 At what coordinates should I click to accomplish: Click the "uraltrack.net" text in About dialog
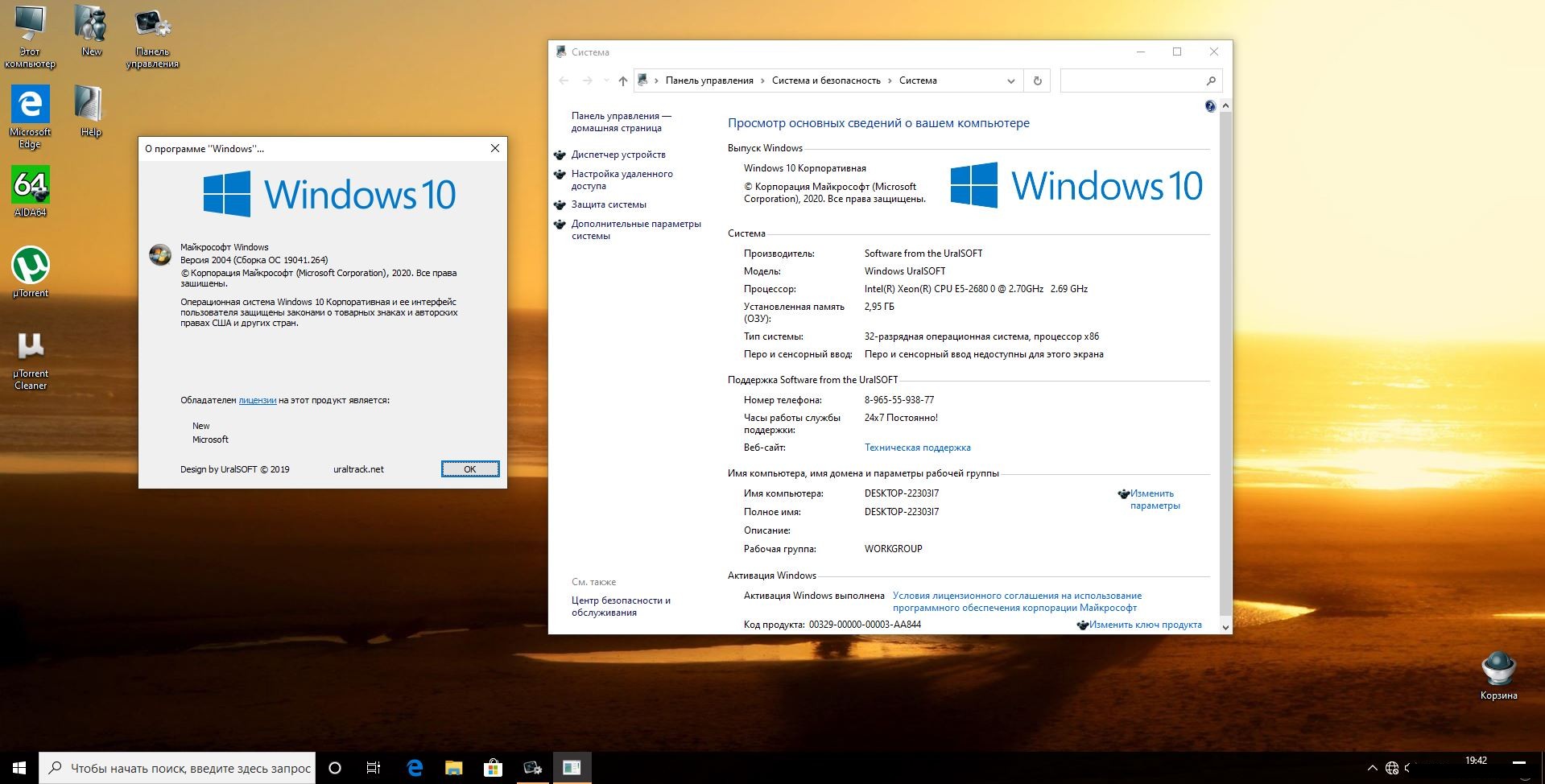coord(358,469)
